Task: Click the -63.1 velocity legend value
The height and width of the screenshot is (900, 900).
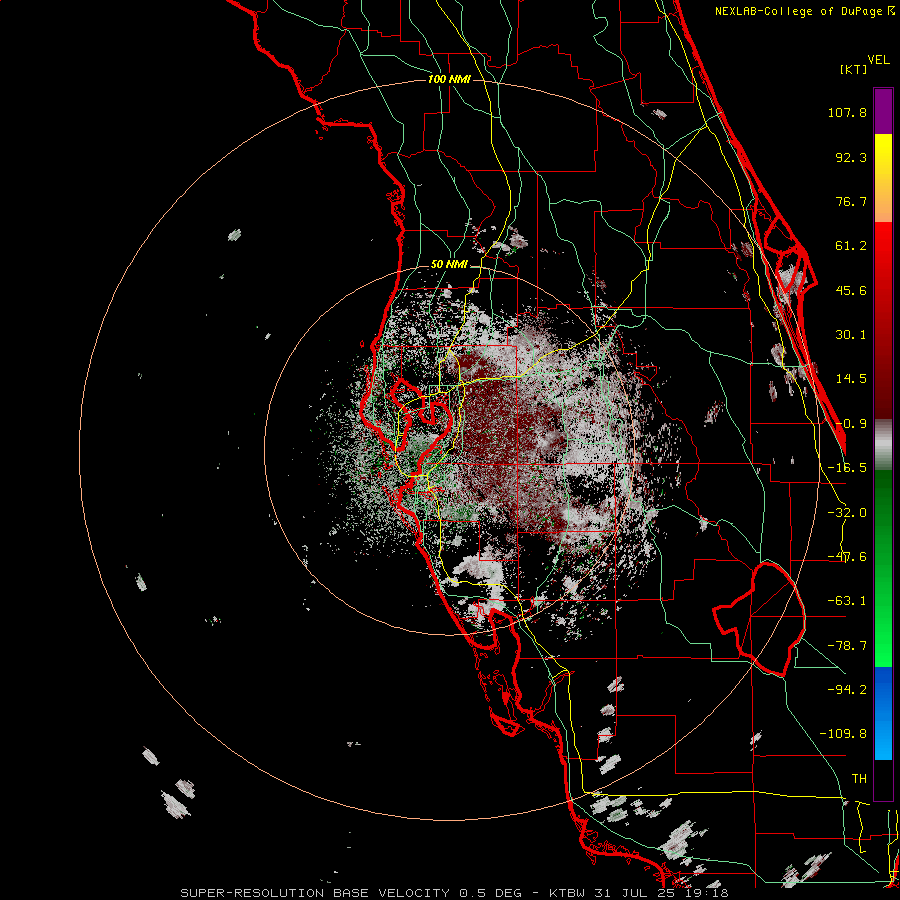Action: (847, 601)
